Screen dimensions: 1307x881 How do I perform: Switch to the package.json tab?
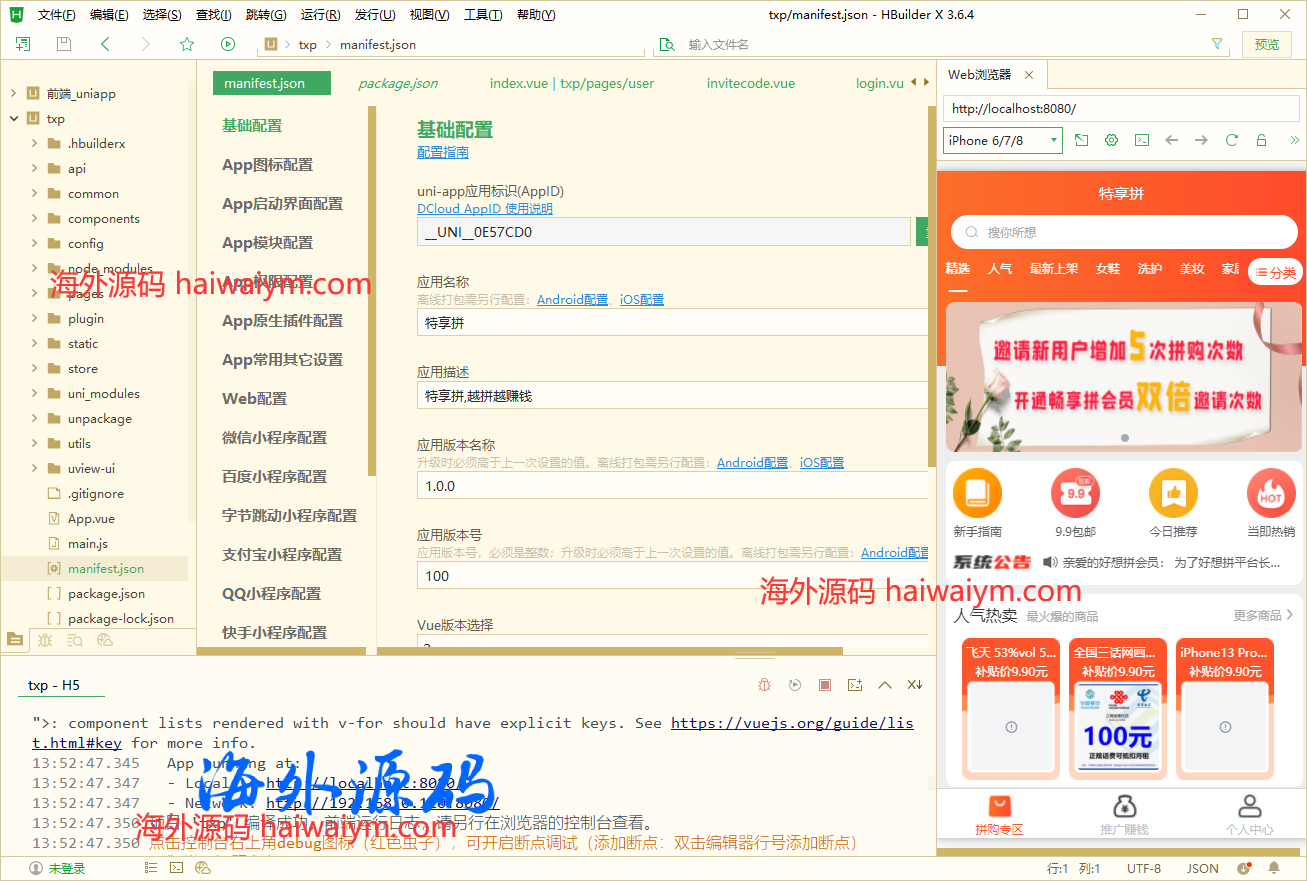[x=398, y=83]
